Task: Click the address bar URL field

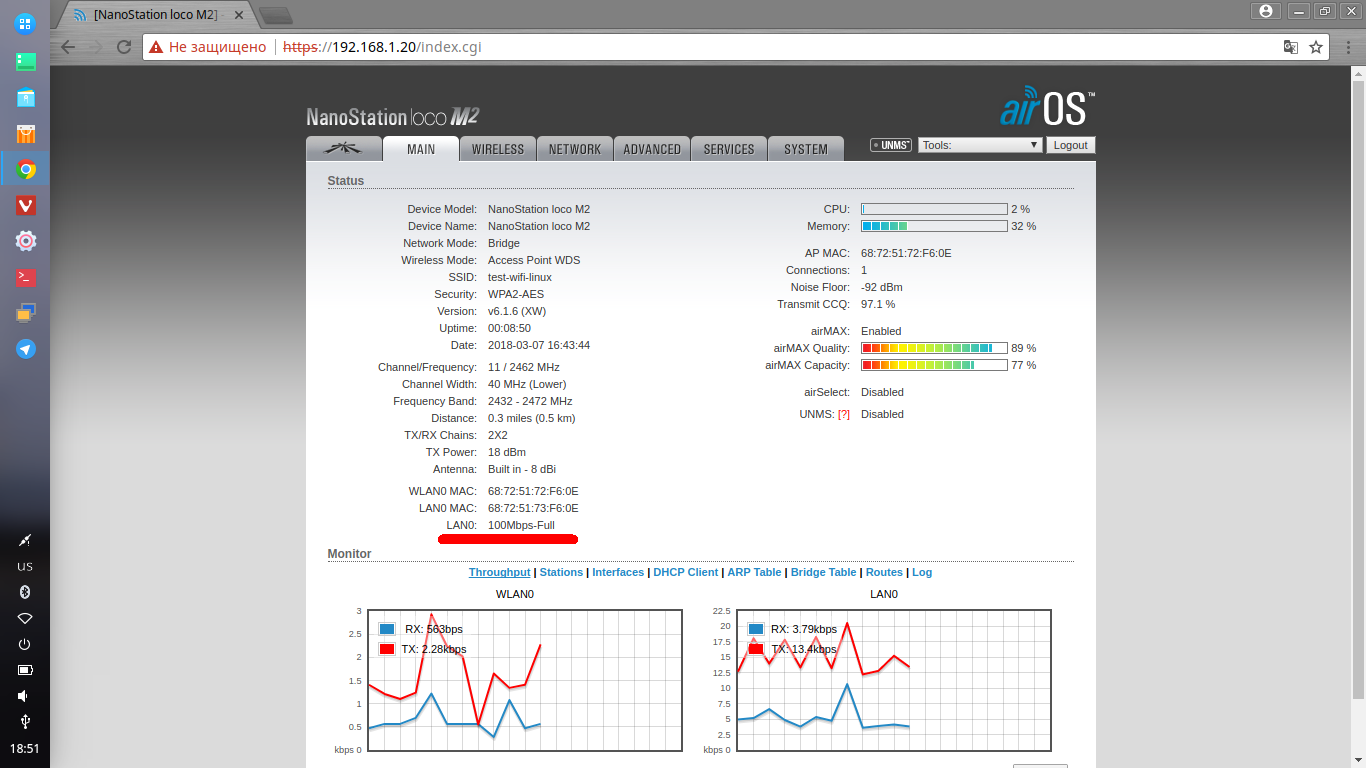Action: pos(700,47)
